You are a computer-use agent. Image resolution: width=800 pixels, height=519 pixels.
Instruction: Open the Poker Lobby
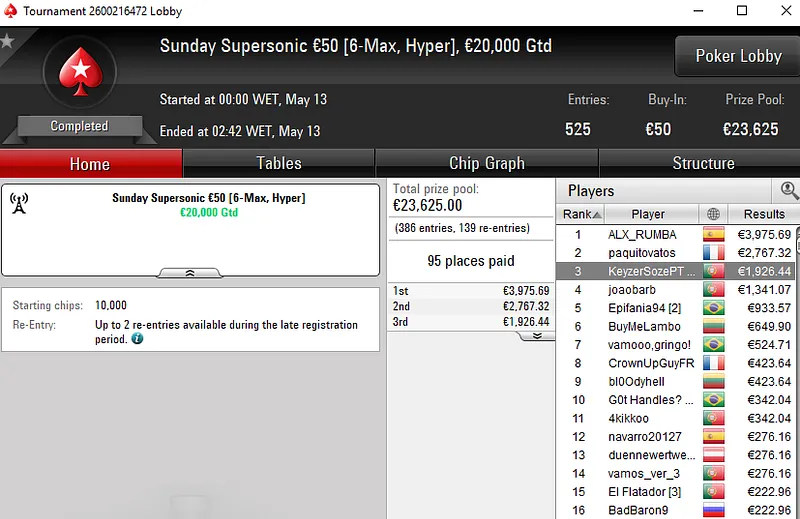[x=737, y=57]
